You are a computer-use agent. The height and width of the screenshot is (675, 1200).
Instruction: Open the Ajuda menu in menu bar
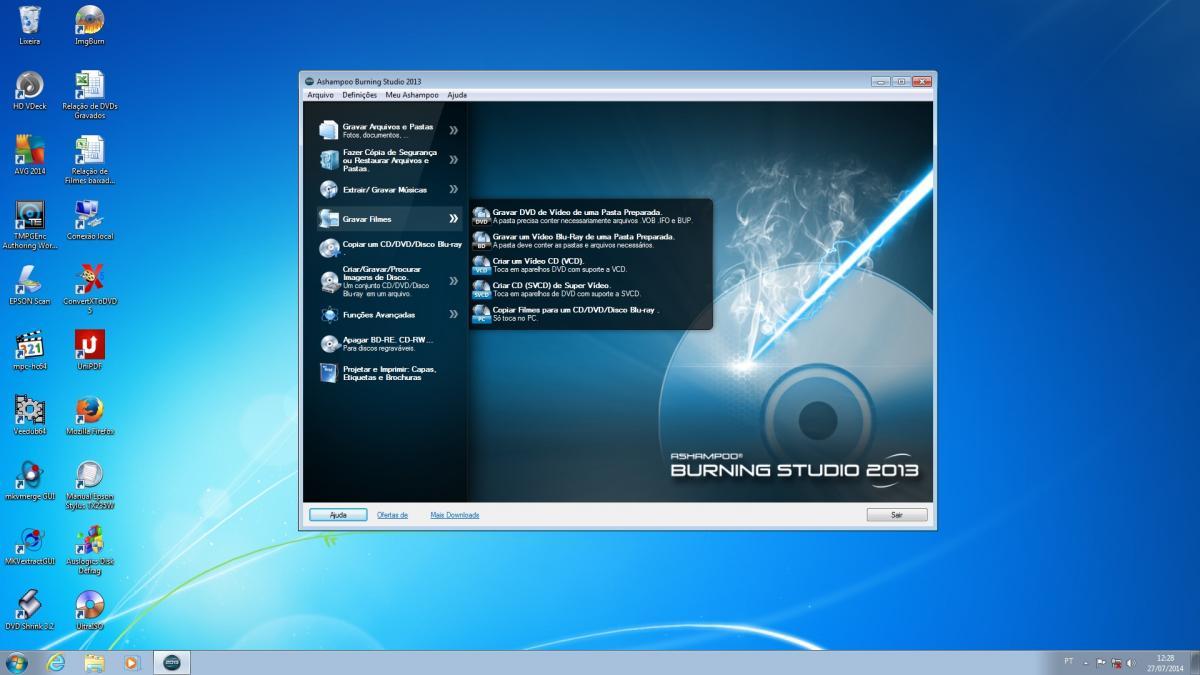click(457, 95)
